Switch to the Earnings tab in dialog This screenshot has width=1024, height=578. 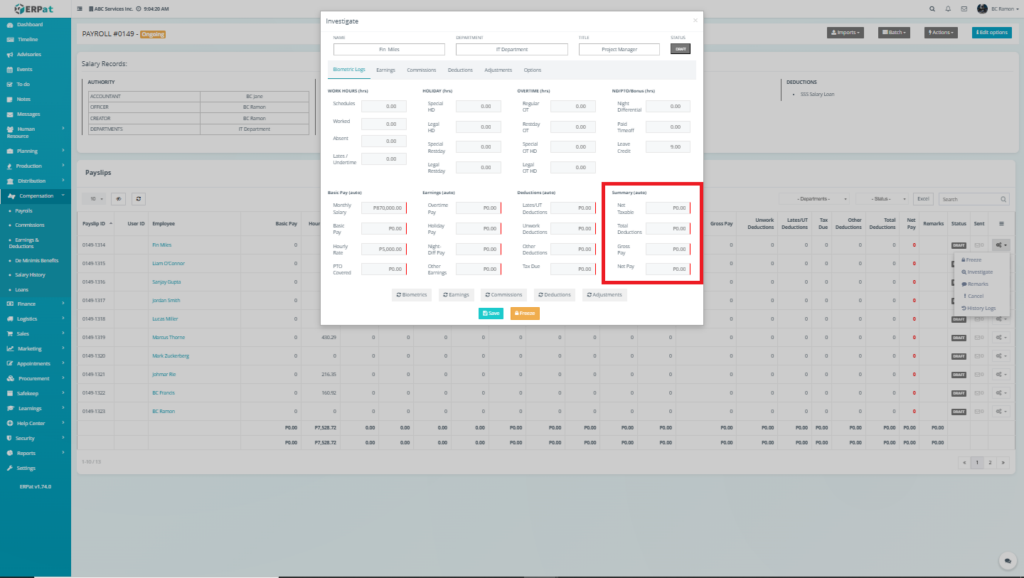point(385,70)
